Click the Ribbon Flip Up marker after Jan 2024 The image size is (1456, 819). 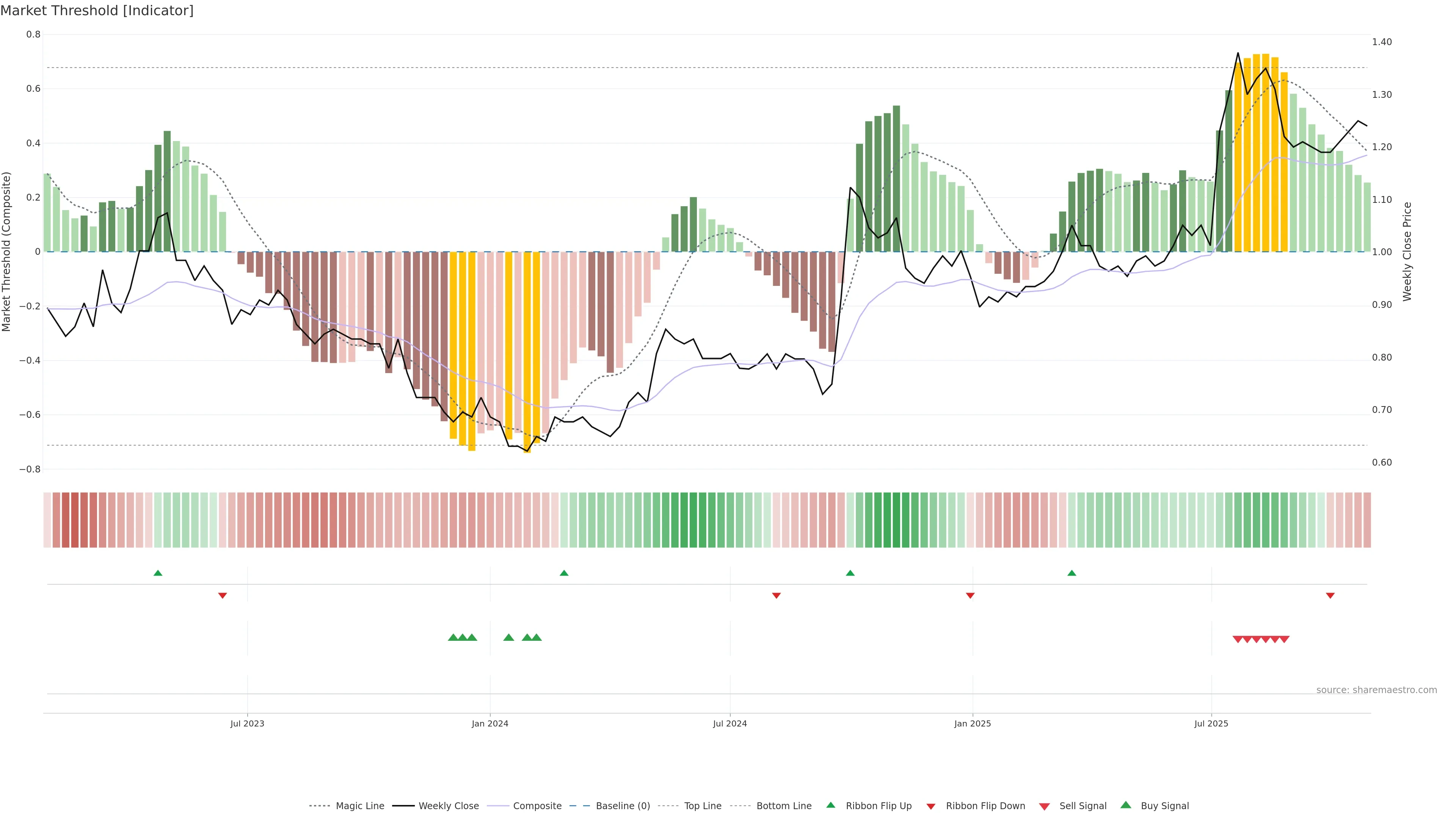pos(563,573)
